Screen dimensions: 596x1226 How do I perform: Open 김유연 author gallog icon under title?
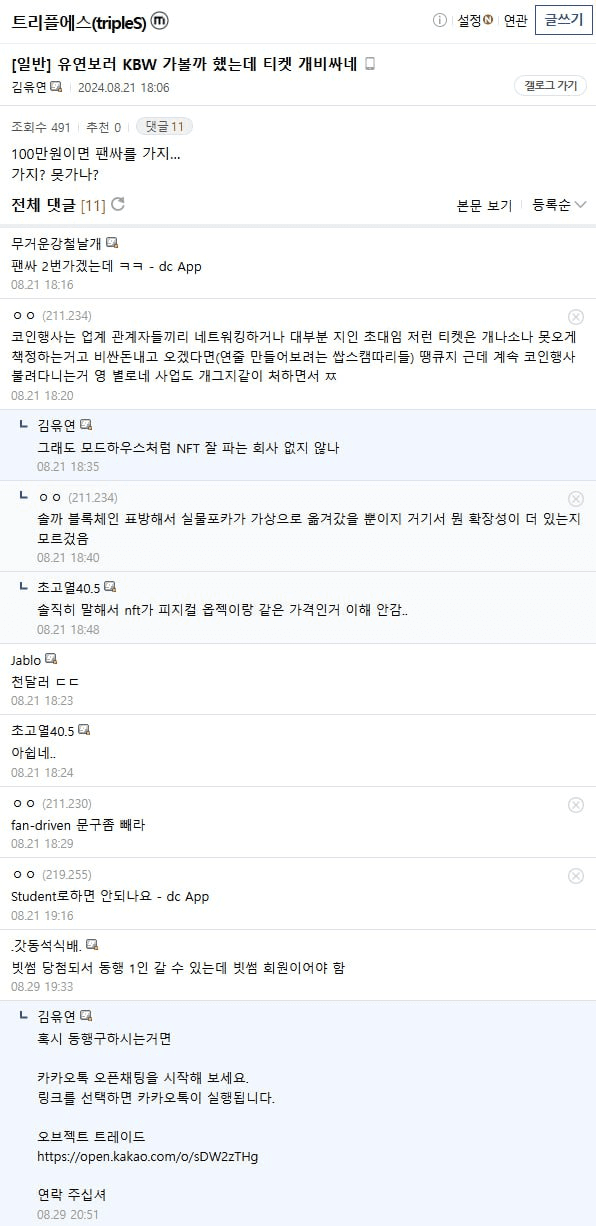coord(56,87)
